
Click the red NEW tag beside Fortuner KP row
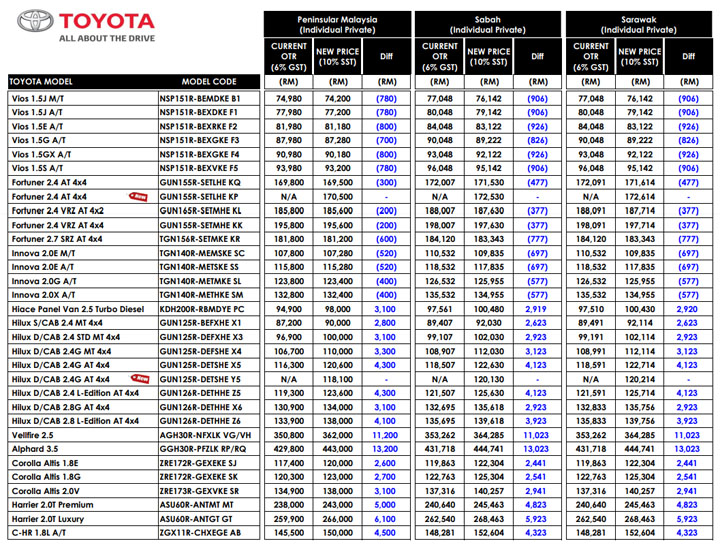(138, 197)
